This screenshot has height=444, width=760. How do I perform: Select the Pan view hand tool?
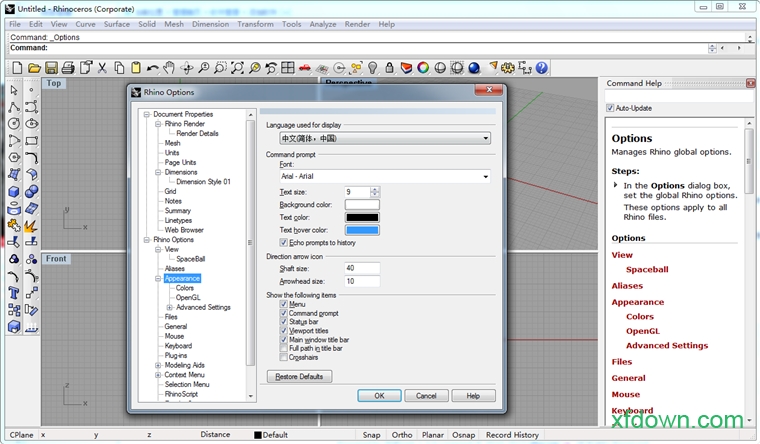click(x=169, y=68)
